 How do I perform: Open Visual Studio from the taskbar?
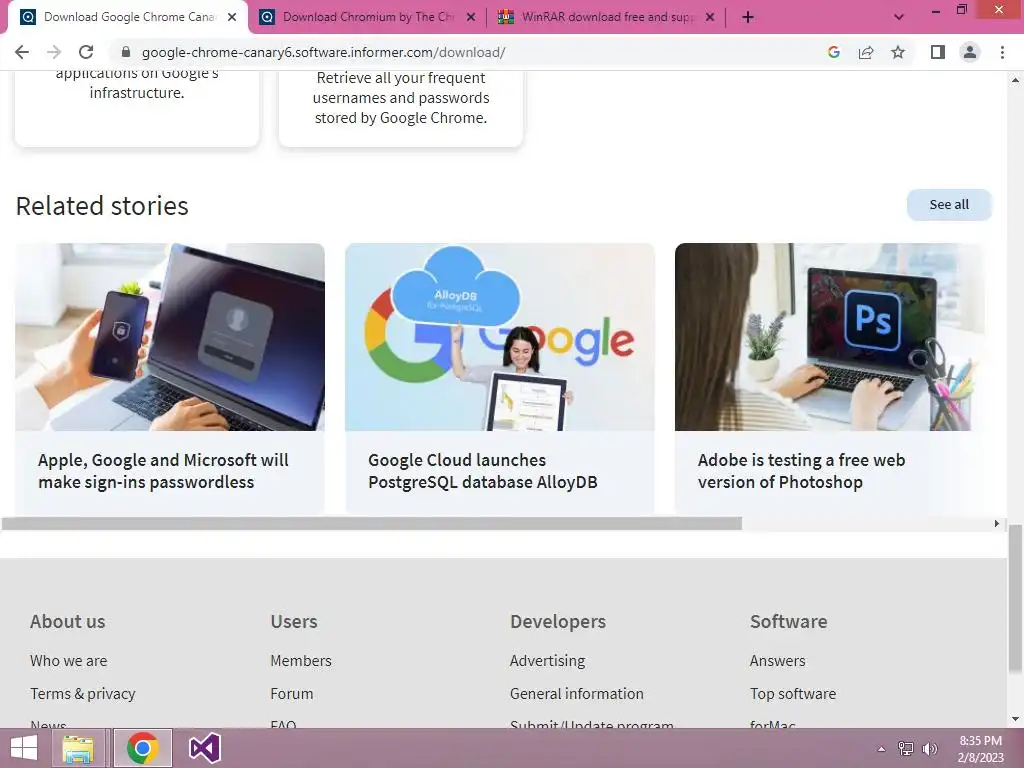coord(204,748)
